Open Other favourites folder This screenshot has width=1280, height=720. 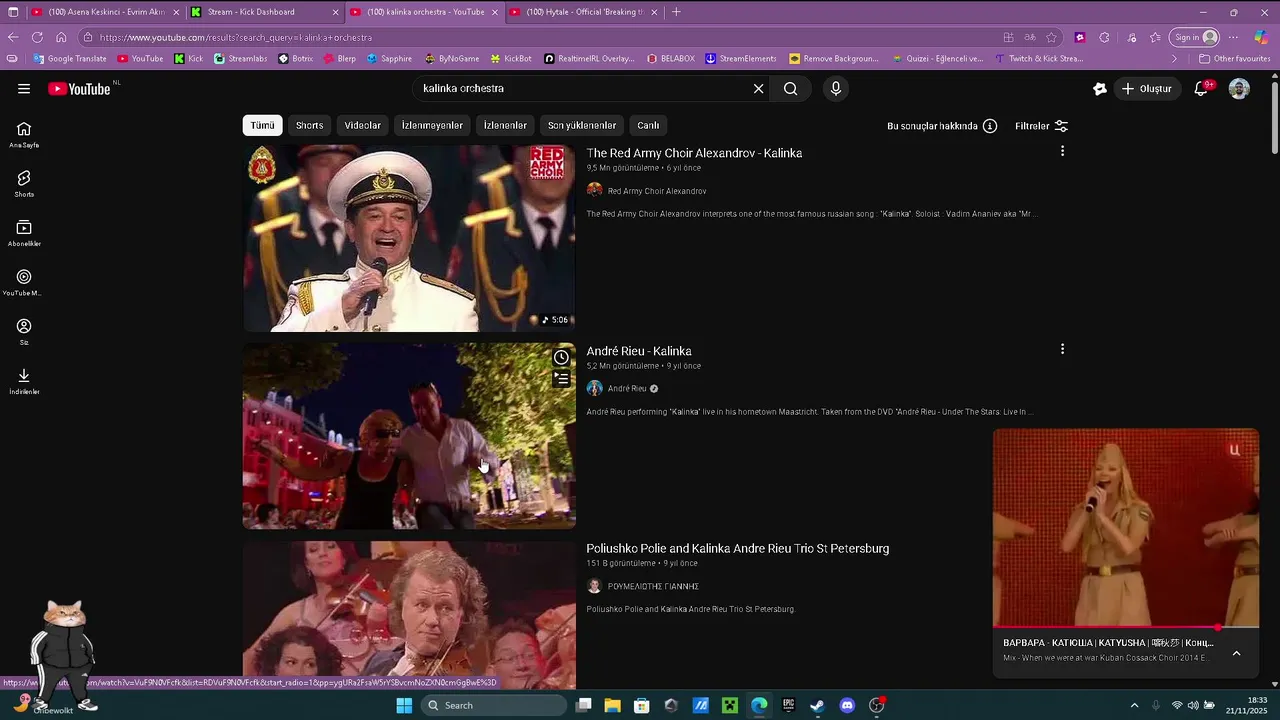(x=1234, y=58)
